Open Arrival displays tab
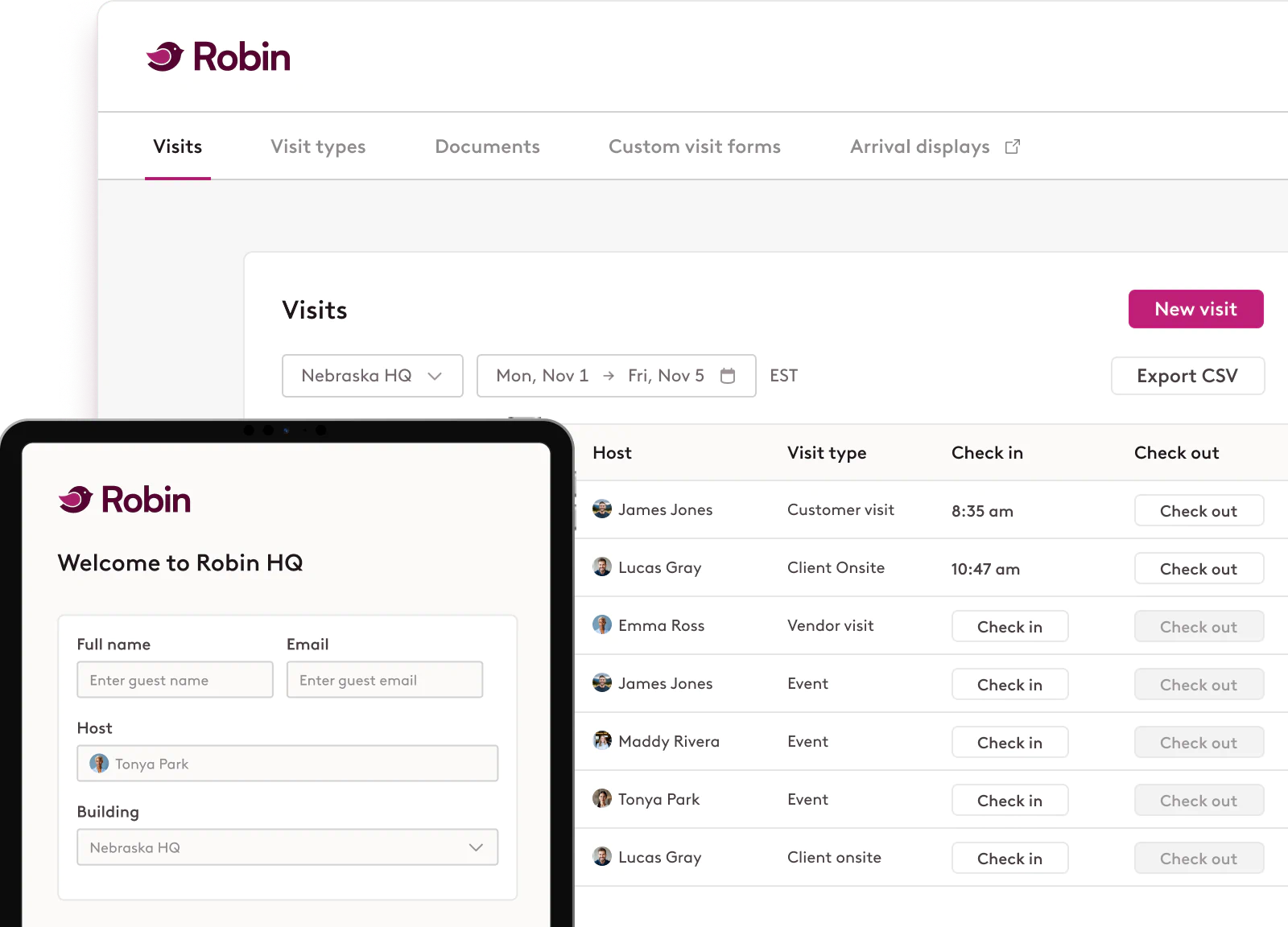Screen dimensions: 1288x927 (x=919, y=146)
